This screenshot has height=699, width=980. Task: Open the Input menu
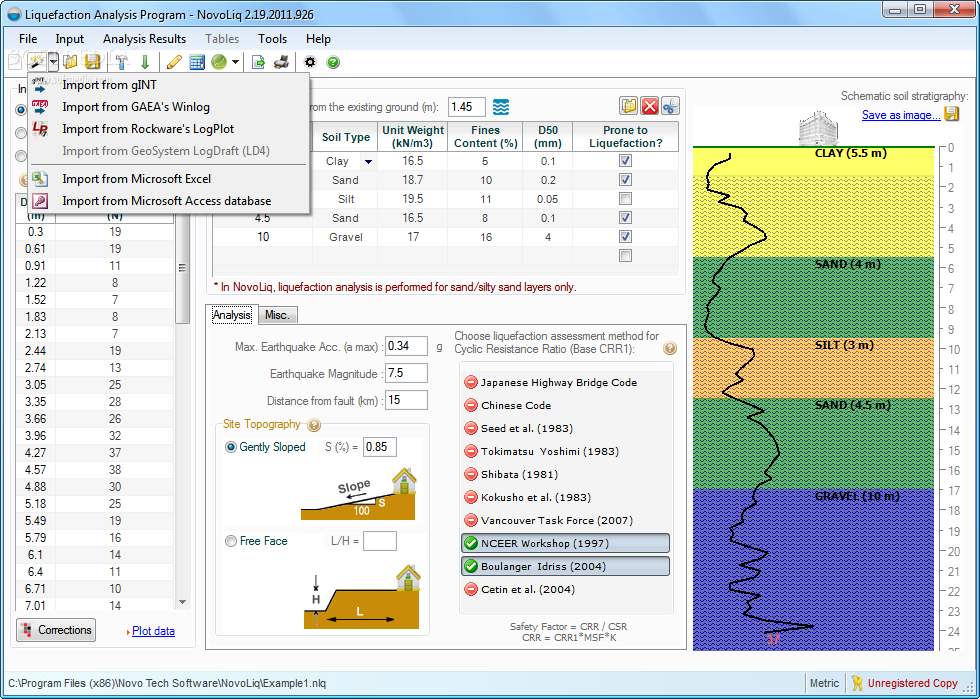[x=69, y=39]
